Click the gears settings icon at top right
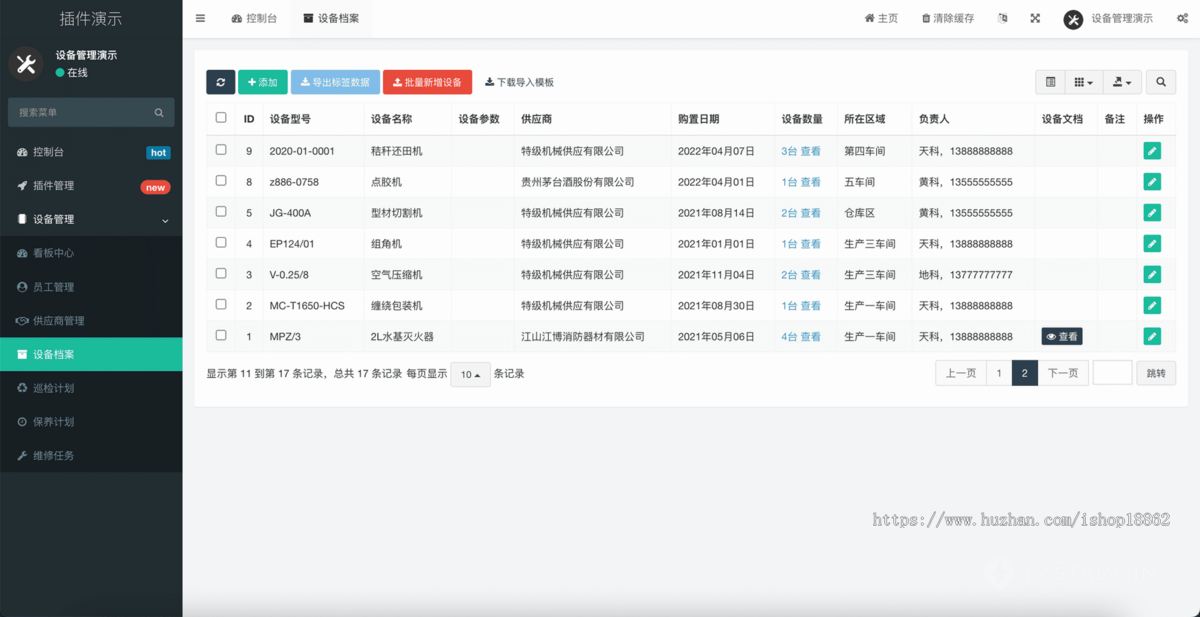This screenshot has width=1200, height=617. [x=1183, y=18]
